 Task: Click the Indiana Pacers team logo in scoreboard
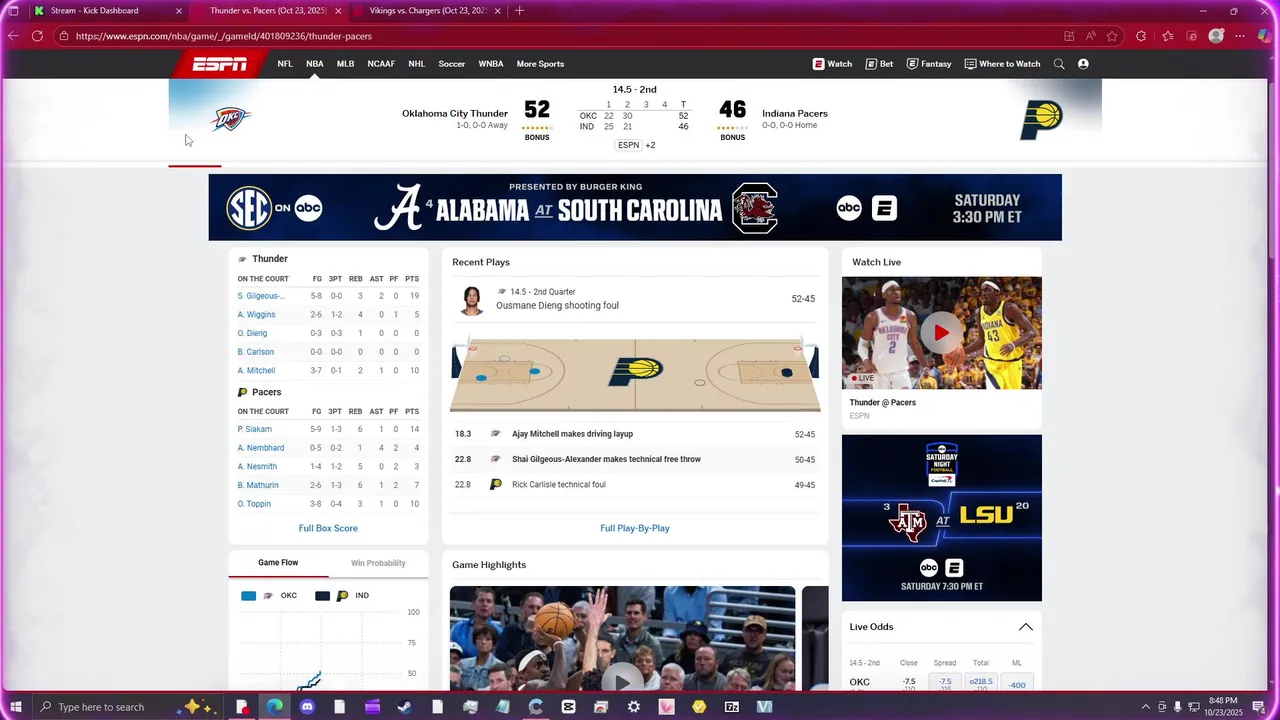coord(1041,120)
